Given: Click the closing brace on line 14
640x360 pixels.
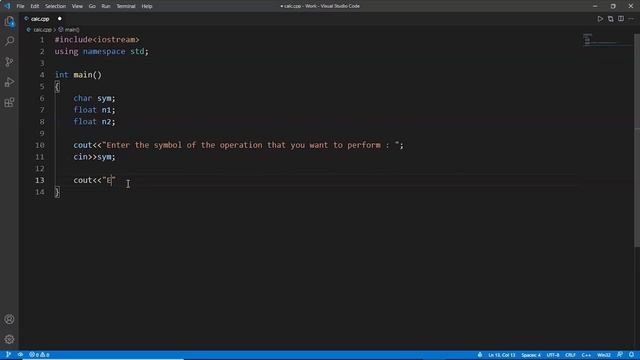Looking at the screenshot, I should 57,192.
